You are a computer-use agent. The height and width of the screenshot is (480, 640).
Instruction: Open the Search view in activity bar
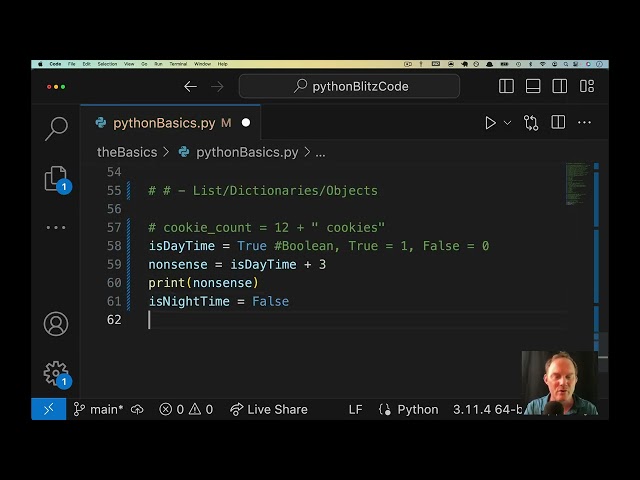pos(56,129)
